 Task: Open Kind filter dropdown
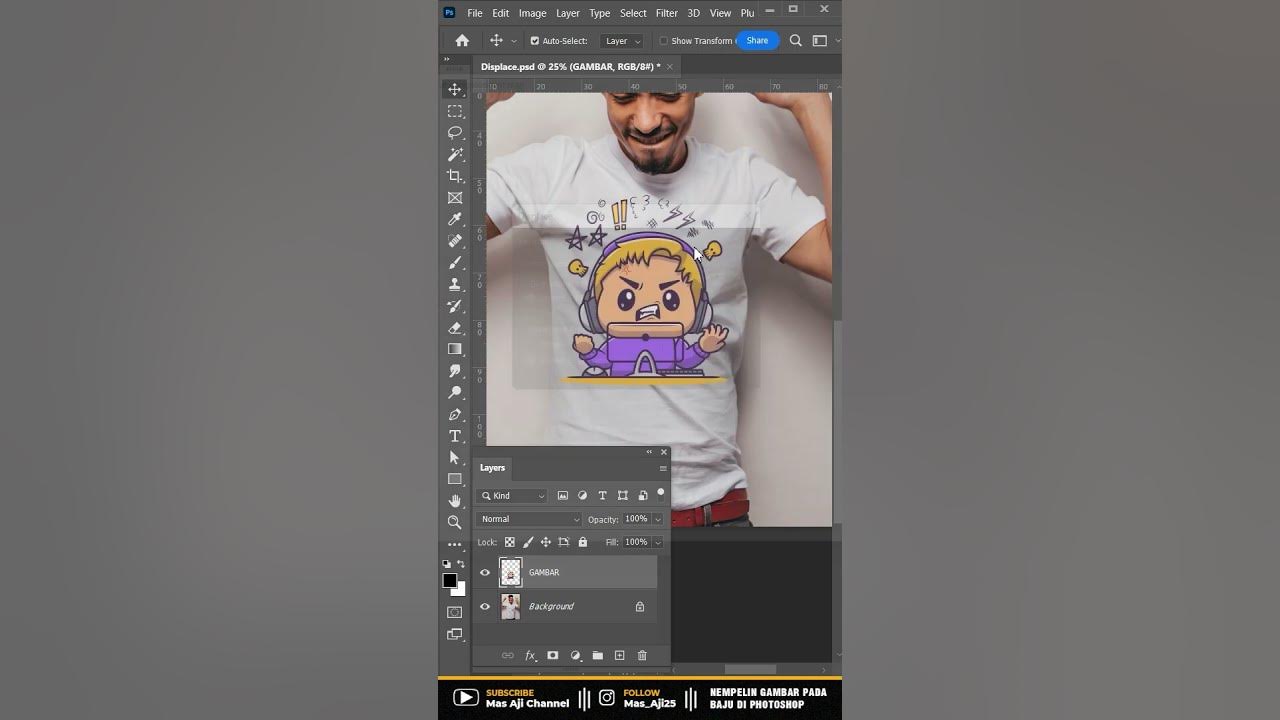pyautogui.click(x=513, y=496)
